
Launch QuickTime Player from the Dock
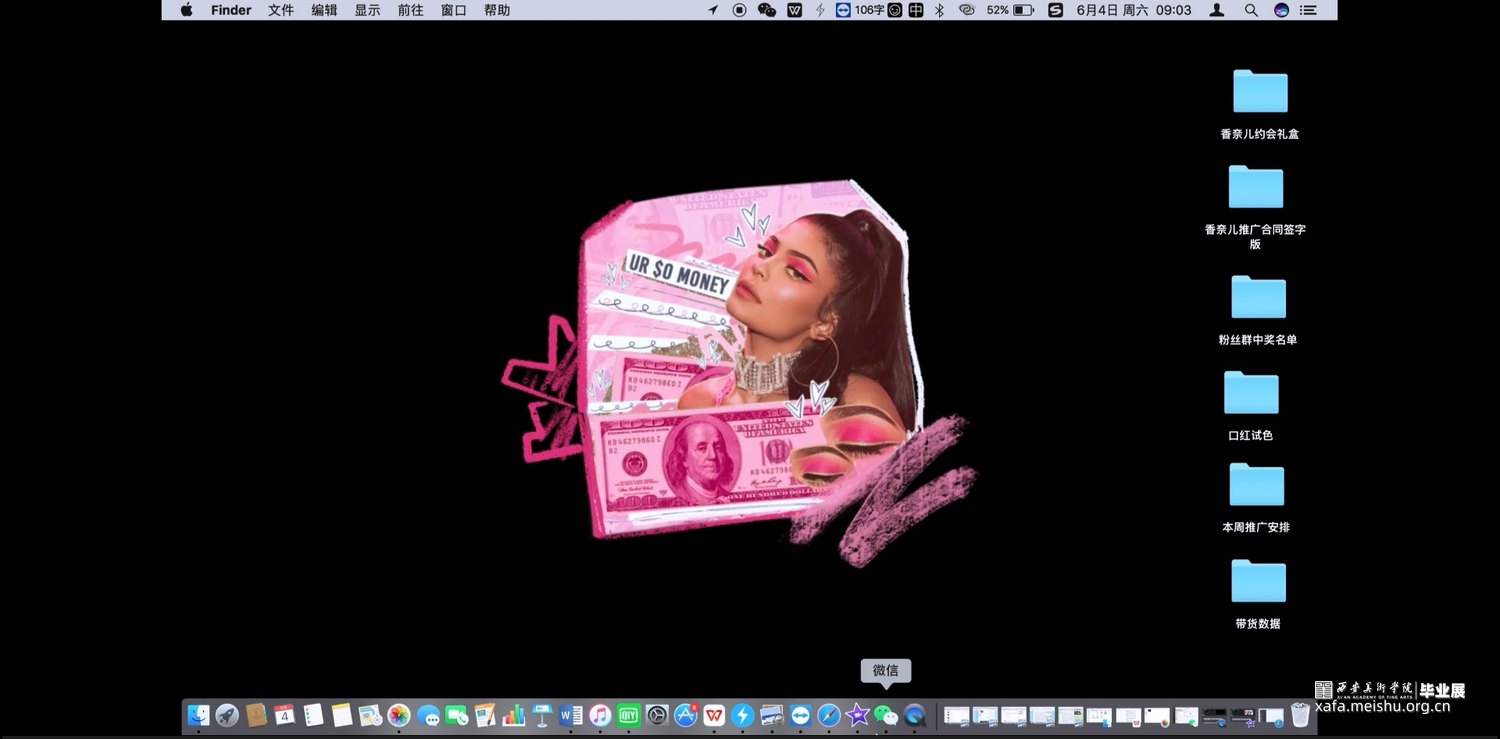click(914, 715)
